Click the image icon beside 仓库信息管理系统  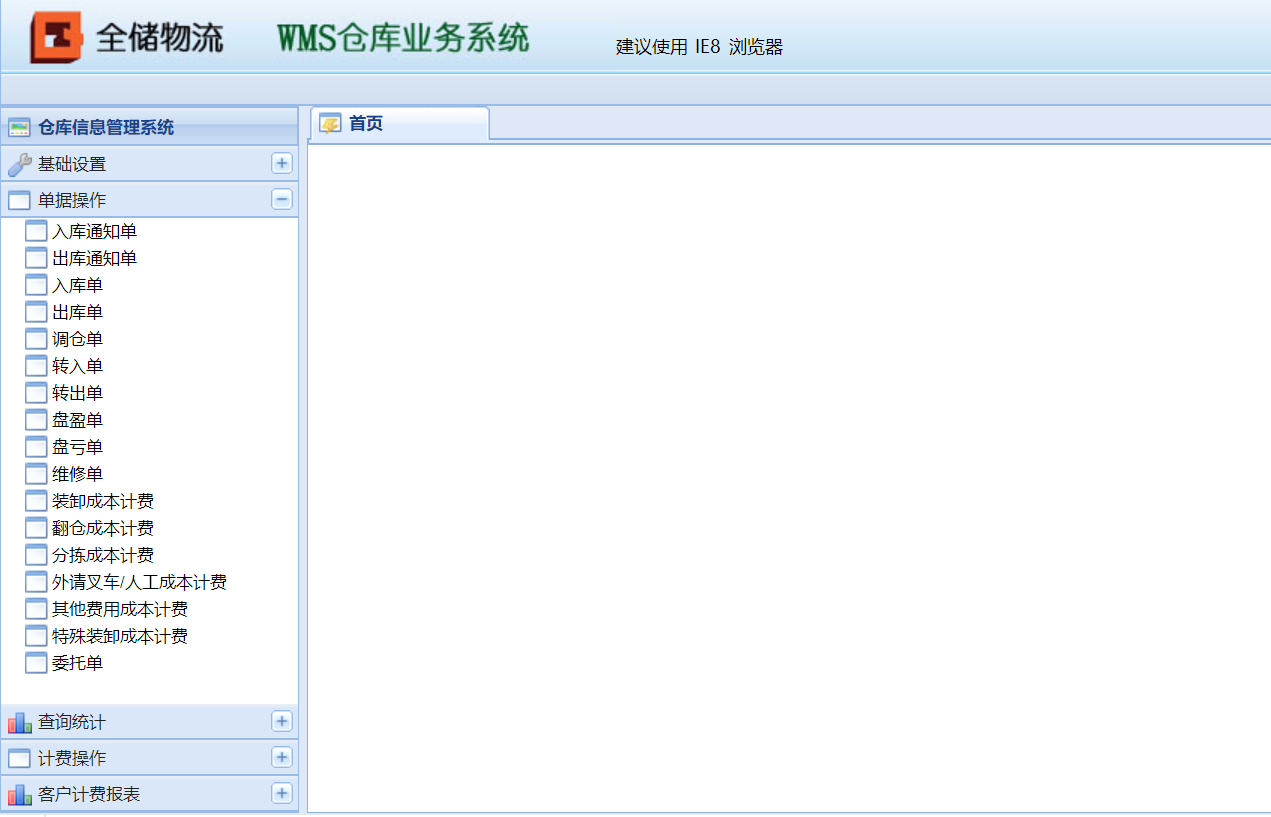coord(20,127)
